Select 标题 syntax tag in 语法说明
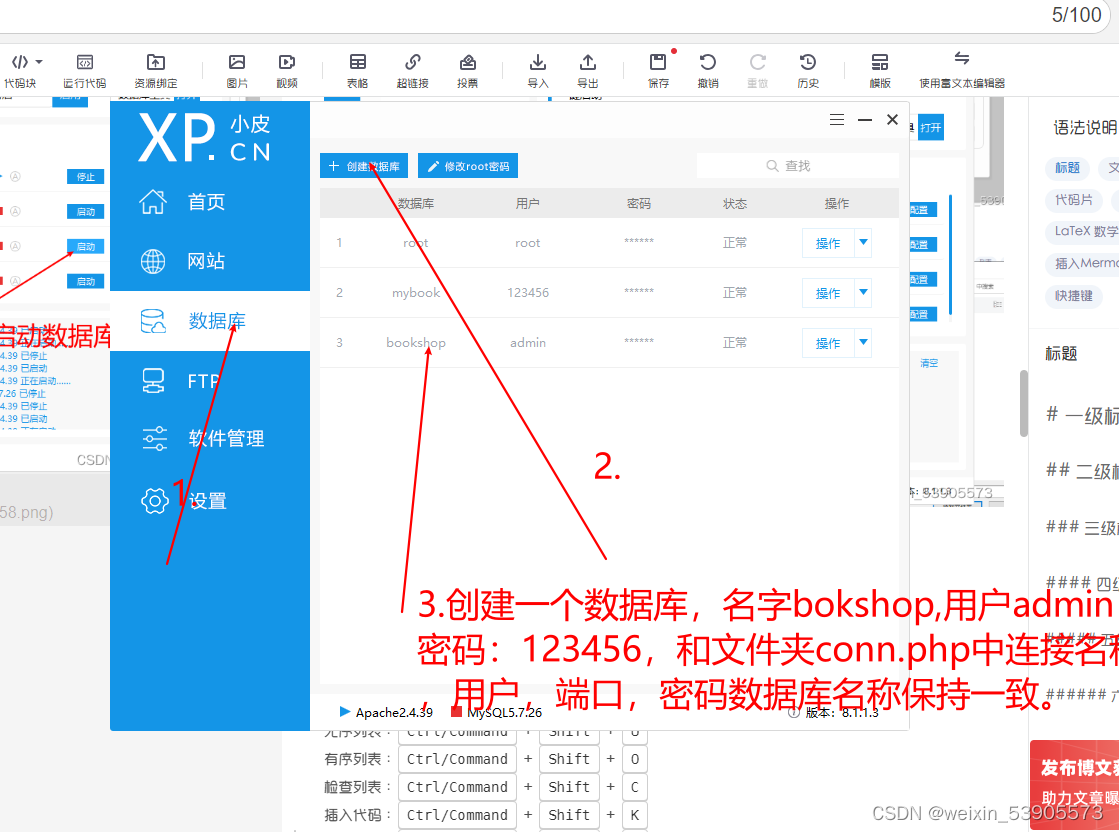The height and width of the screenshot is (832, 1119). click(x=1068, y=168)
